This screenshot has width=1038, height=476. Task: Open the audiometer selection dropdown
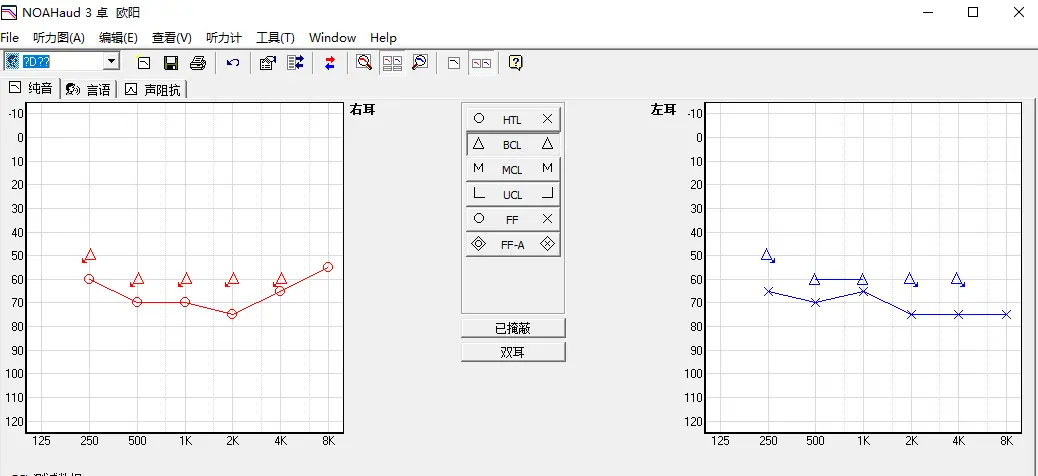[x=110, y=62]
